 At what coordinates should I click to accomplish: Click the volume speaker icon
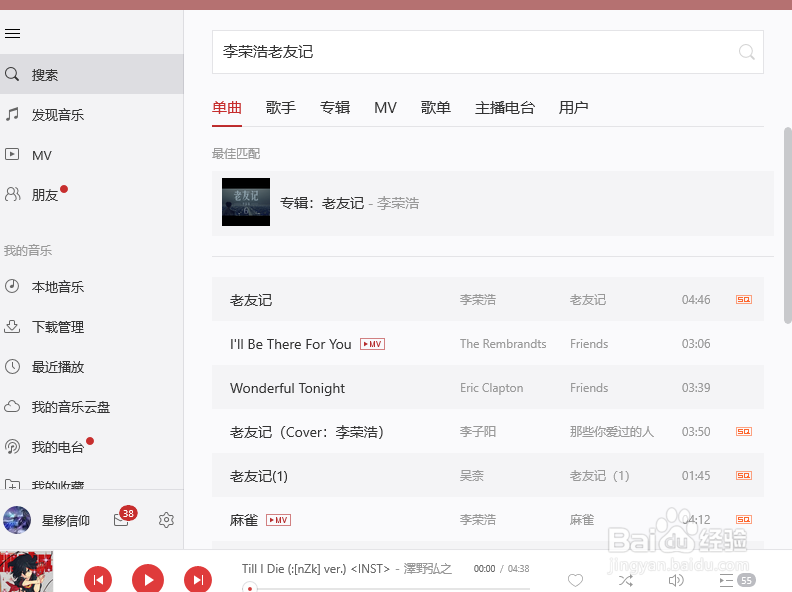(x=676, y=580)
